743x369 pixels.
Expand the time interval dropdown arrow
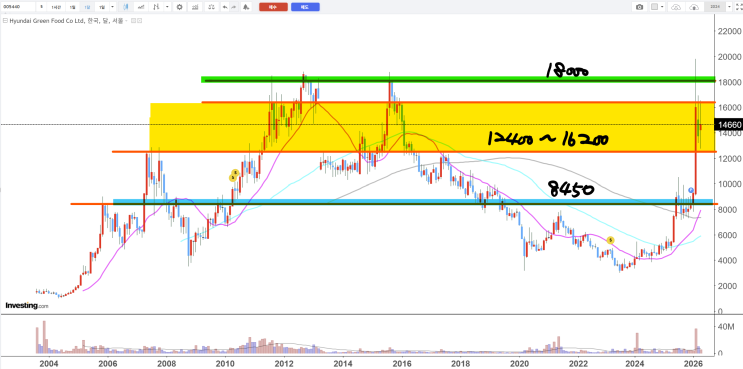pyautogui.click(x=112, y=7)
